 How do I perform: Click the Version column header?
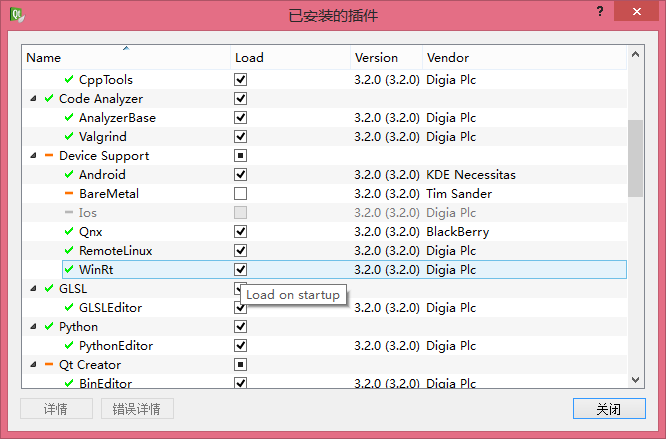pyautogui.click(x=387, y=57)
